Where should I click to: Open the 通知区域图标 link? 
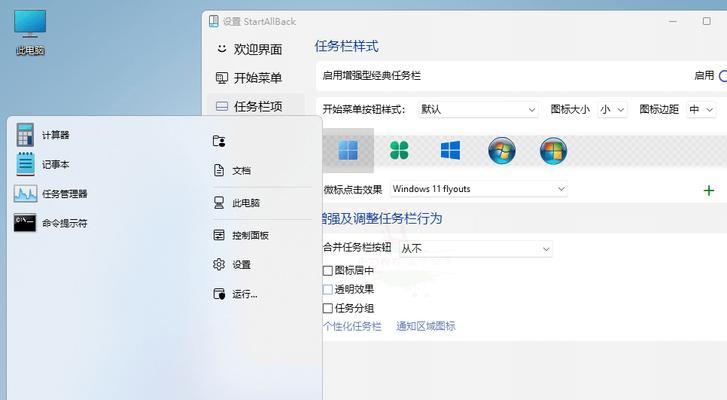426,326
